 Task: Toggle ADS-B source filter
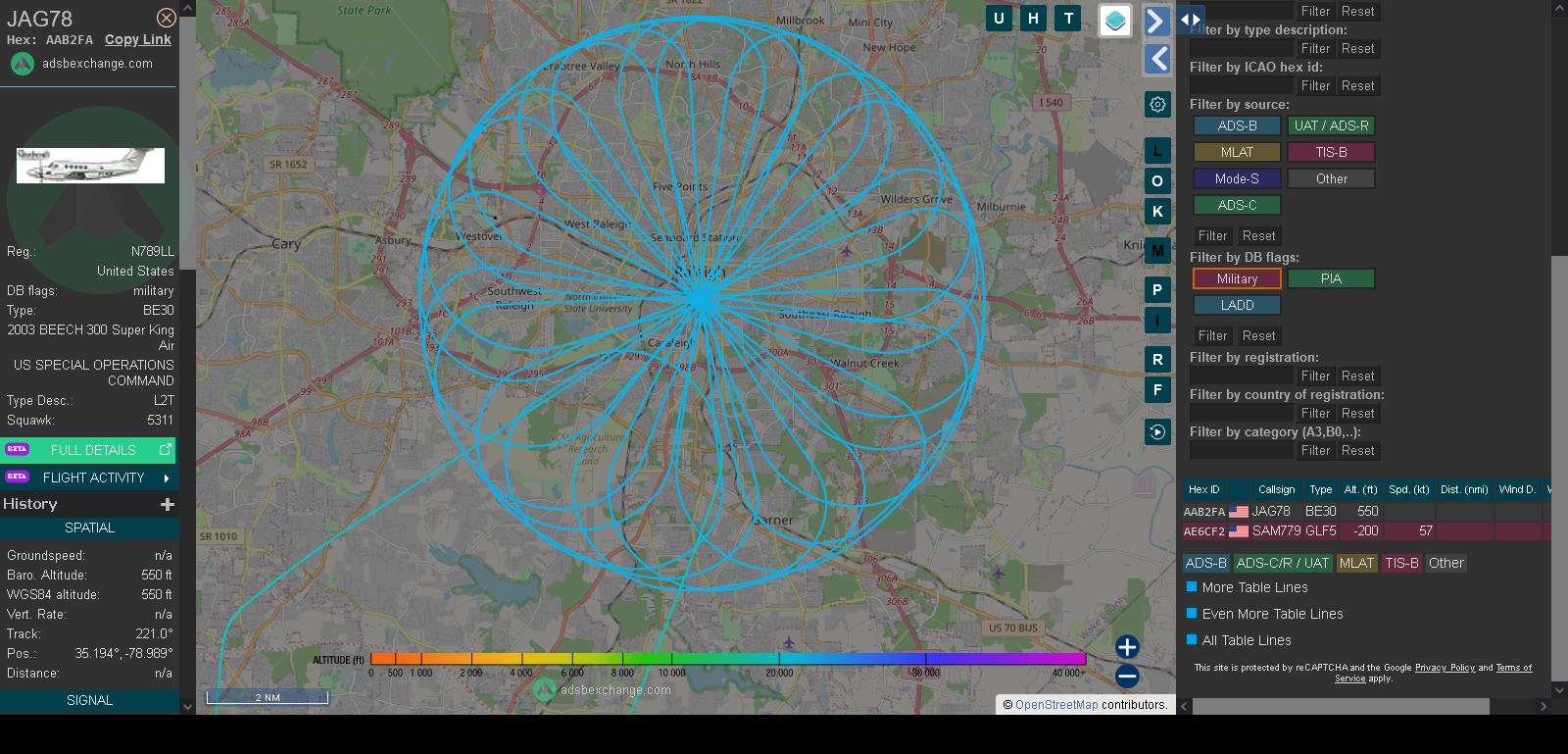point(1237,126)
